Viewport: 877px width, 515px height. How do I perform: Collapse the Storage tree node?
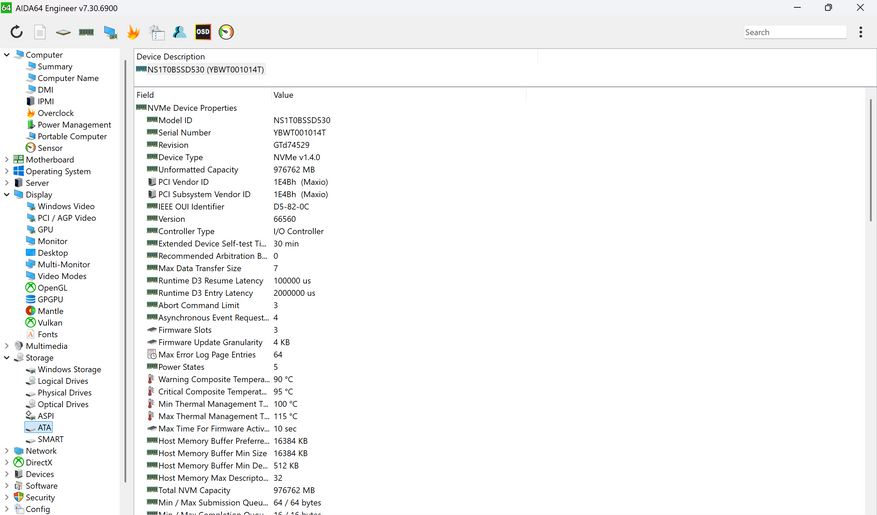point(7,358)
